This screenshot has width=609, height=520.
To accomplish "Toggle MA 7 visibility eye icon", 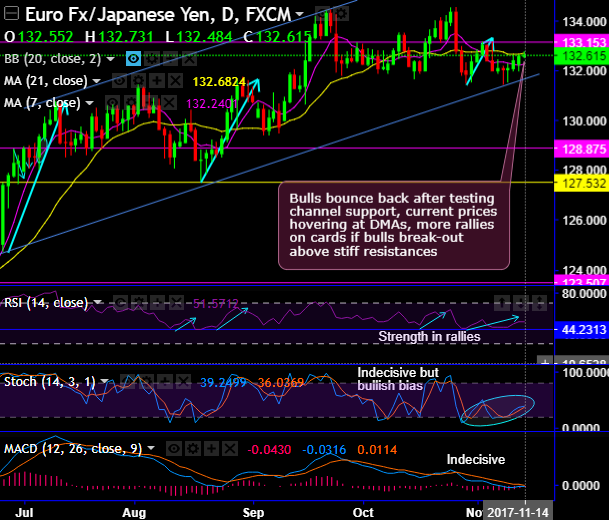I will pos(112,103).
